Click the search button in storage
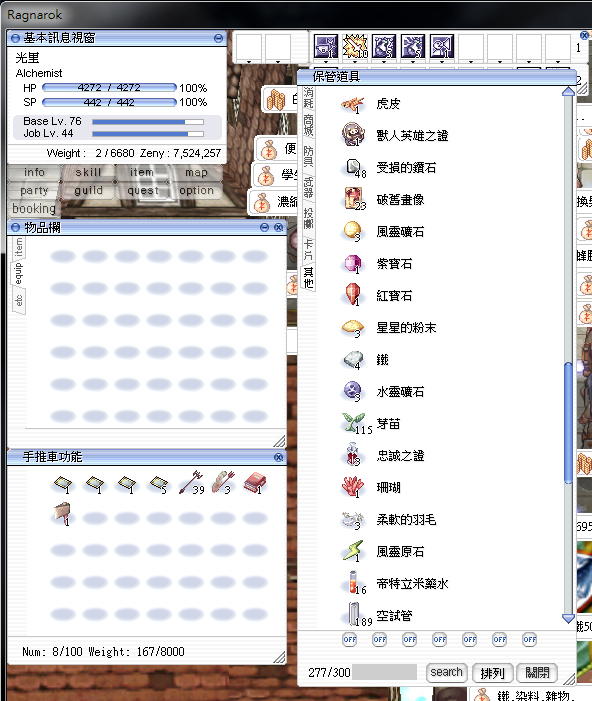Image resolution: width=592 pixels, height=701 pixels. (446, 672)
